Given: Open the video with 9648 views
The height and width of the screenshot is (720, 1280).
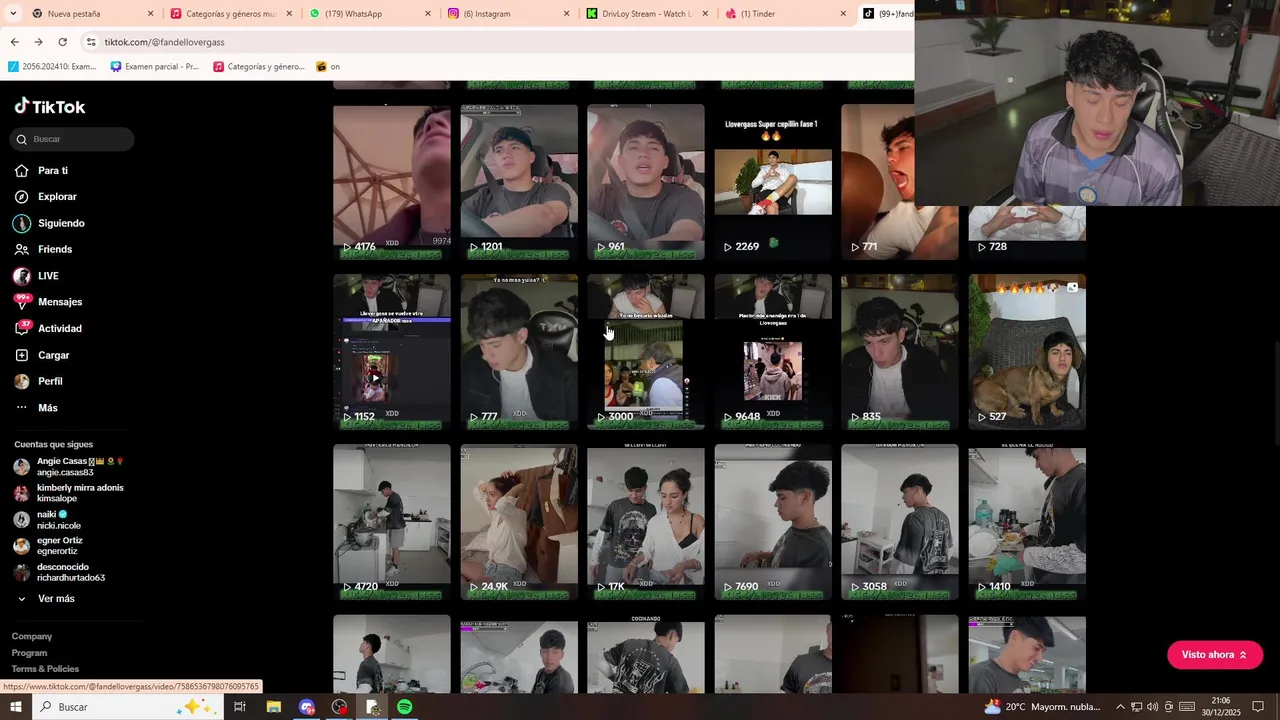Looking at the screenshot, I should pos(773,352).
